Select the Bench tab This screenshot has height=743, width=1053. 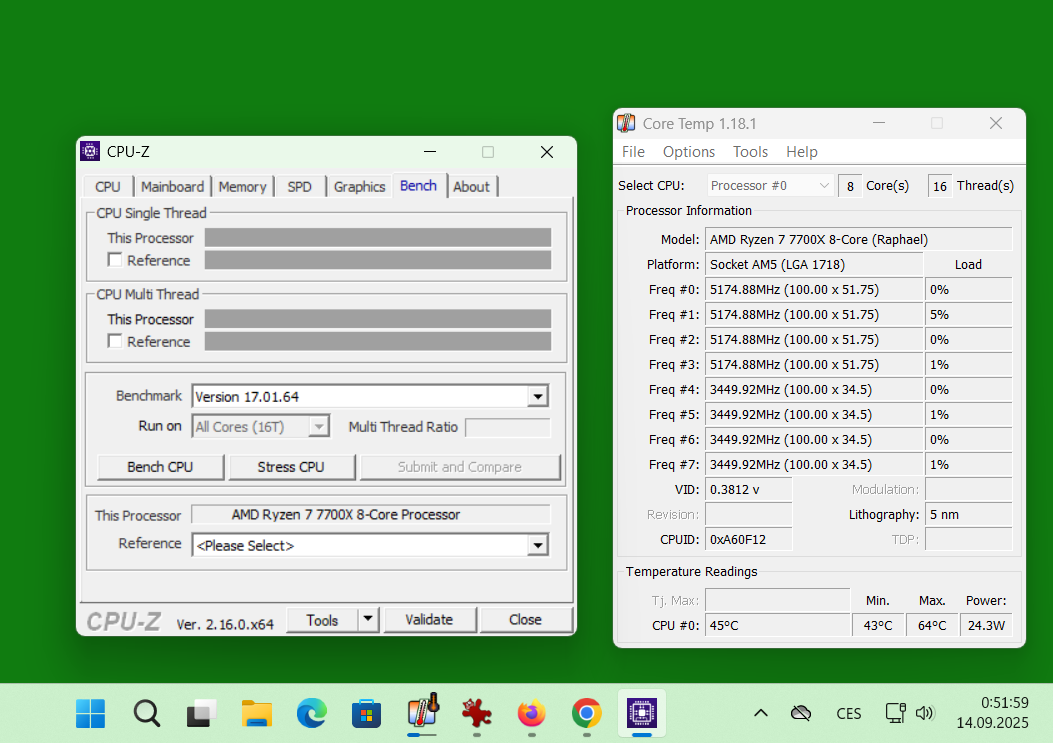[418, 185]
